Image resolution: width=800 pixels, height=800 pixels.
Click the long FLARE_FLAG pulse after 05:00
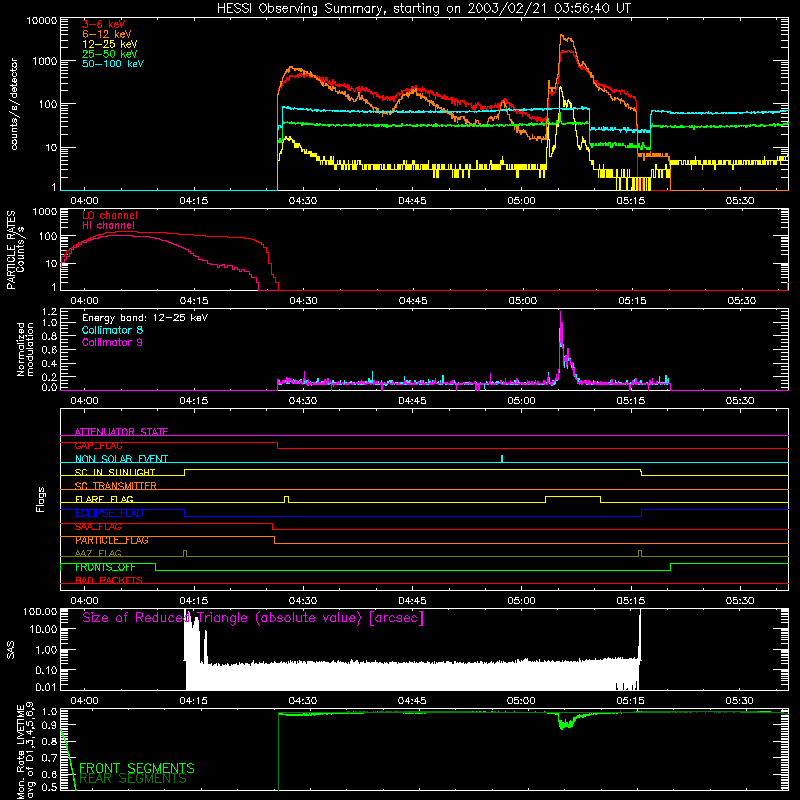tap(573, 497)
